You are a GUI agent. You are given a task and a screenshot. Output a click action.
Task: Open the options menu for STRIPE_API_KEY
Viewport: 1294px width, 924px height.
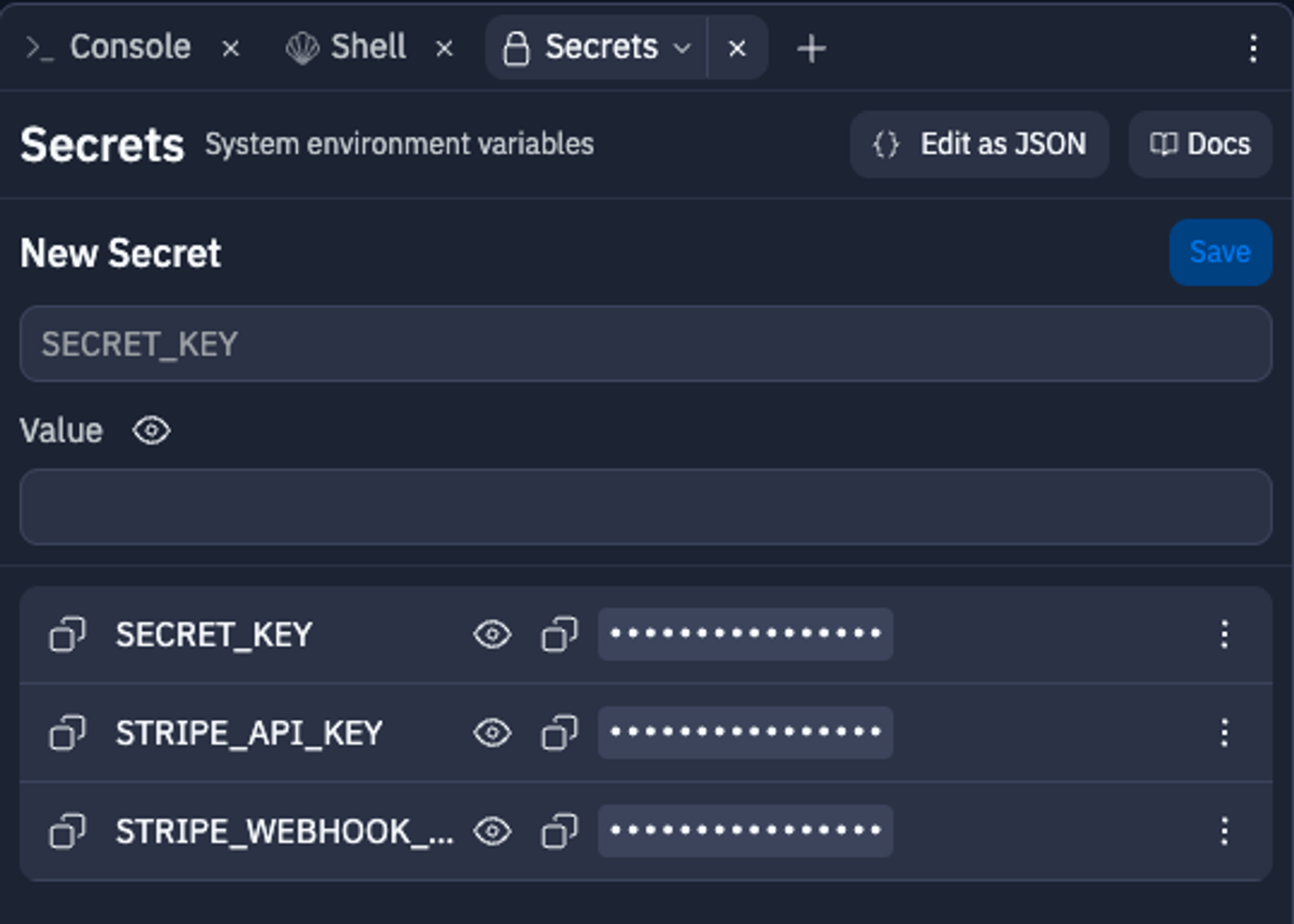click(1225, 733)
